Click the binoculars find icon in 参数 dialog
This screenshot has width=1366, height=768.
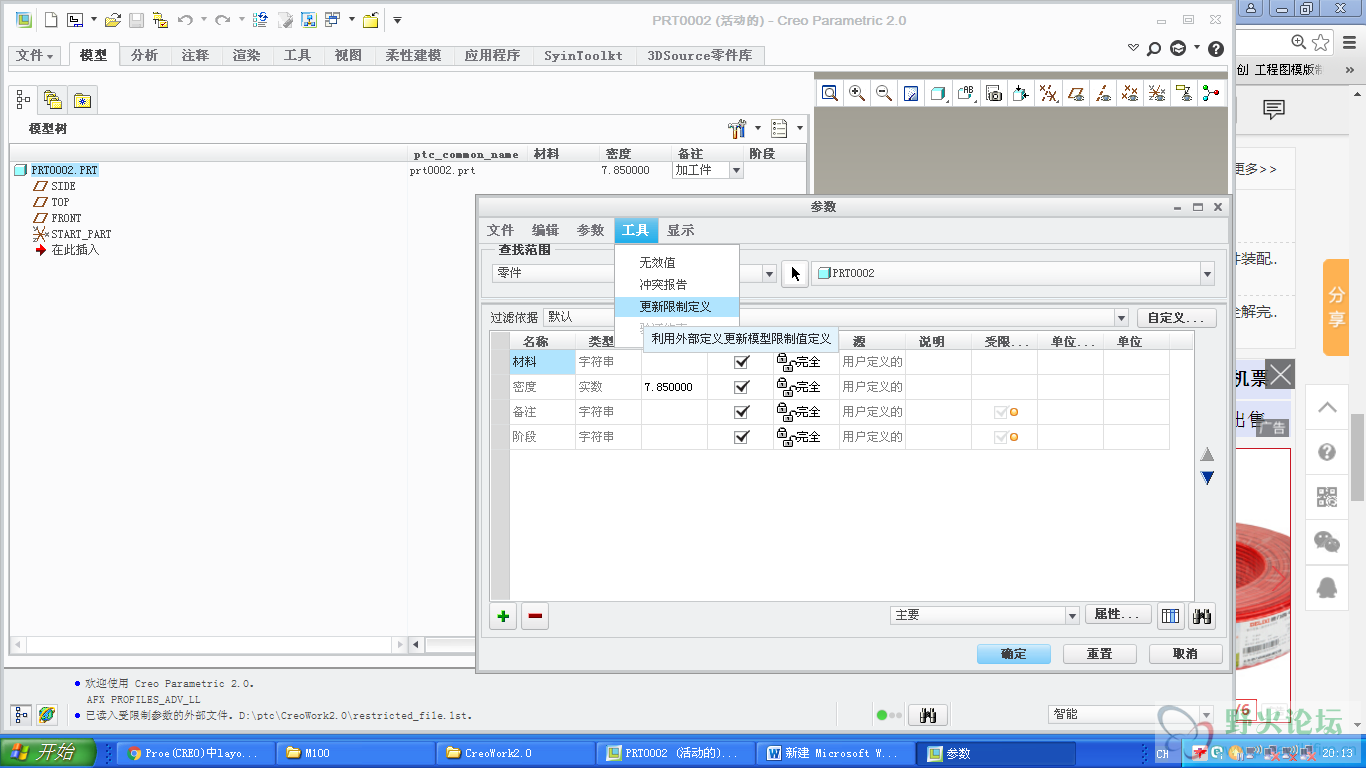point(1202,616)
